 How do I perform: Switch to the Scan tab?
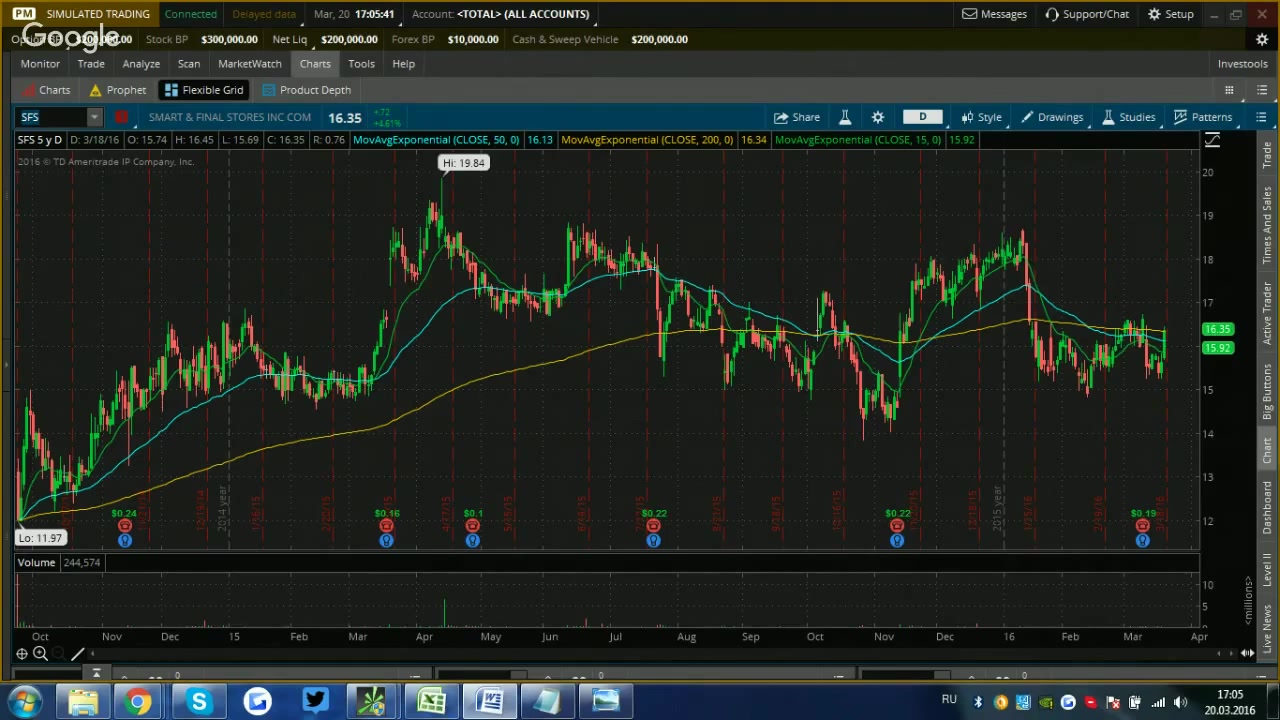pyautogui.click(x=189, y=64)
